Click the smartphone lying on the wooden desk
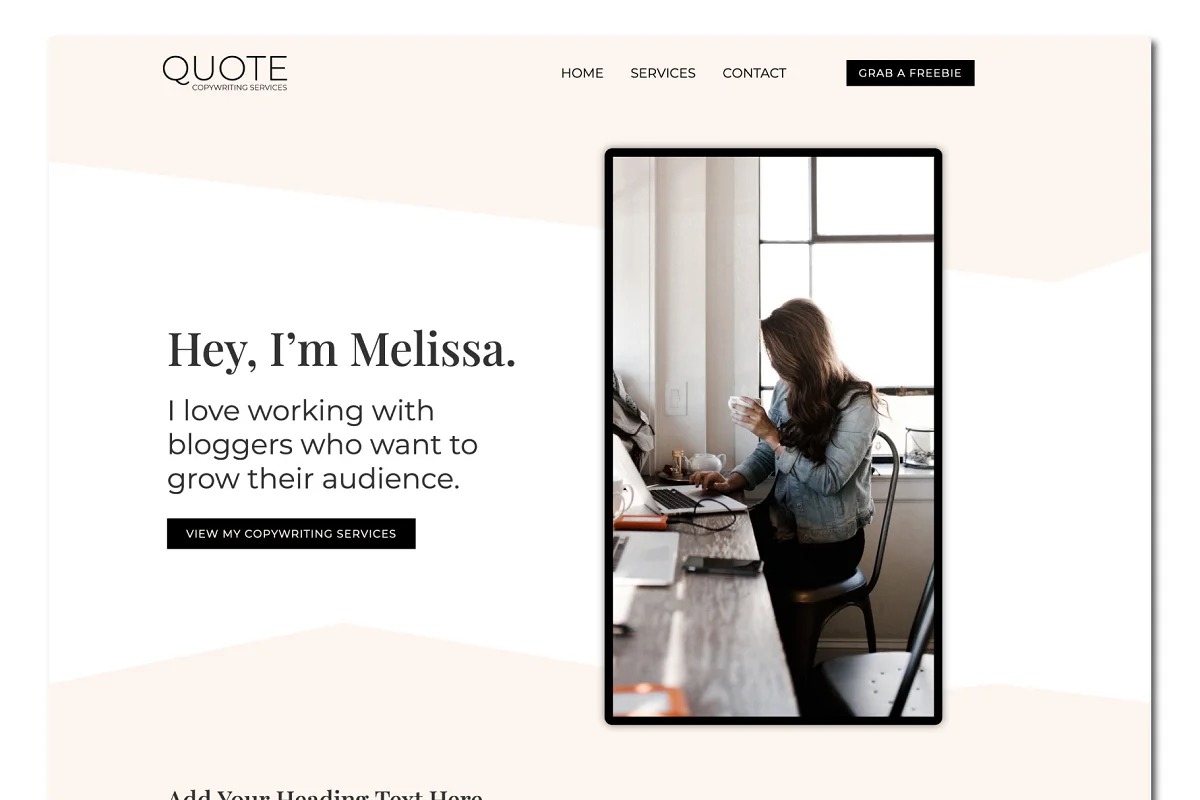This screenshot has width=1200, height=800. coord(722,565)
